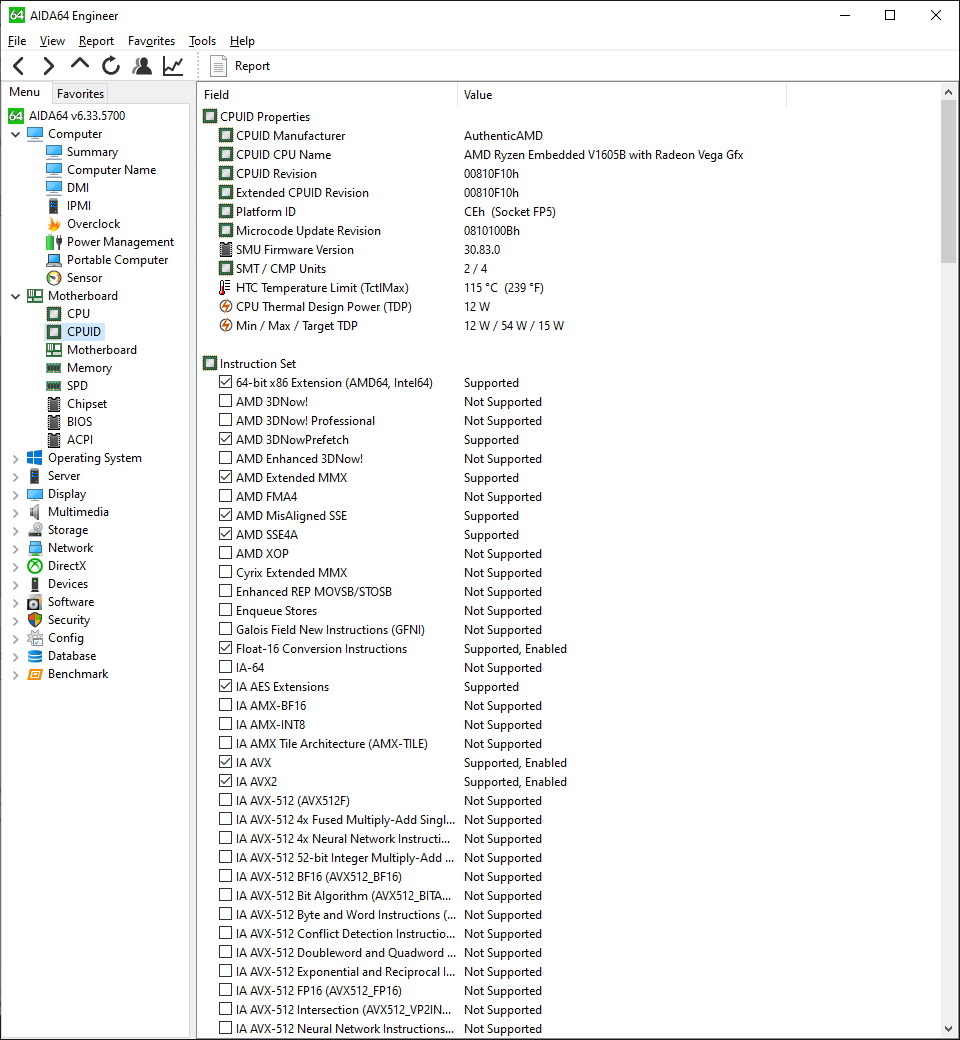Collapse the Computer tree node
The width and height of the screenshot is (960, 1040).
15,134
